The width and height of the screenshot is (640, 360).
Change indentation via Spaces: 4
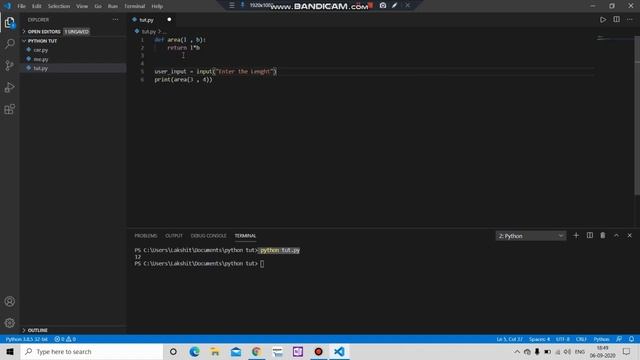[539, 339]
